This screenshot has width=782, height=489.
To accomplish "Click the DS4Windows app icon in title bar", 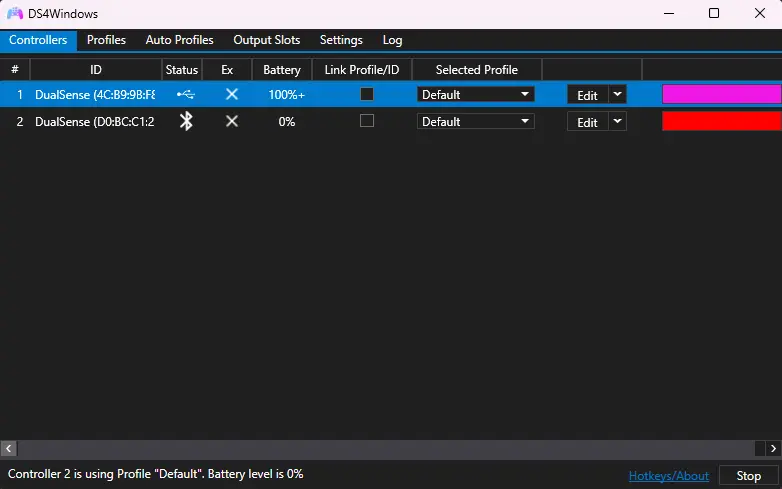I will (14, 13).
